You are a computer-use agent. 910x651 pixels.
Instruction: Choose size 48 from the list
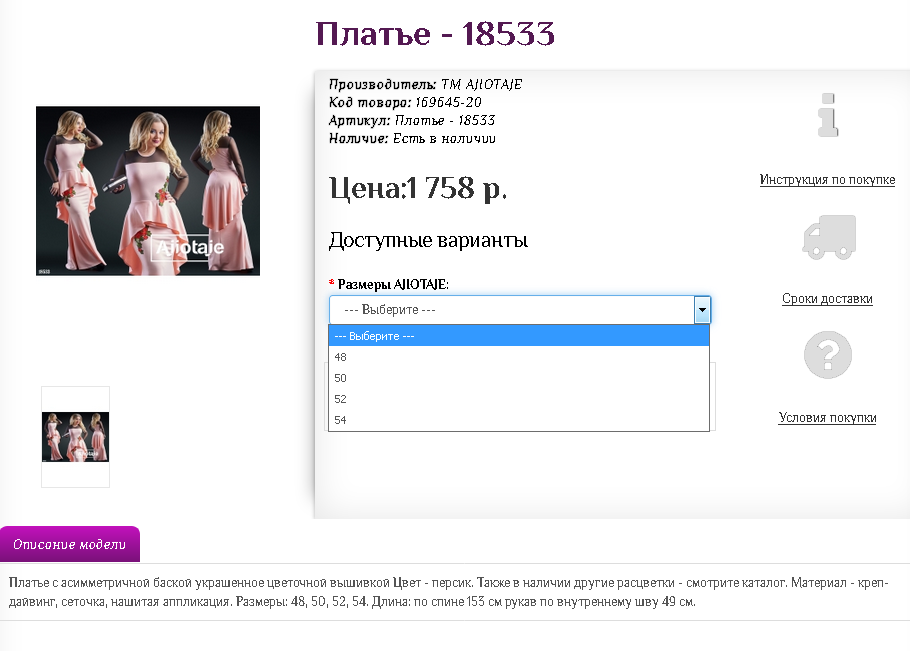click(x=519, y=357)
